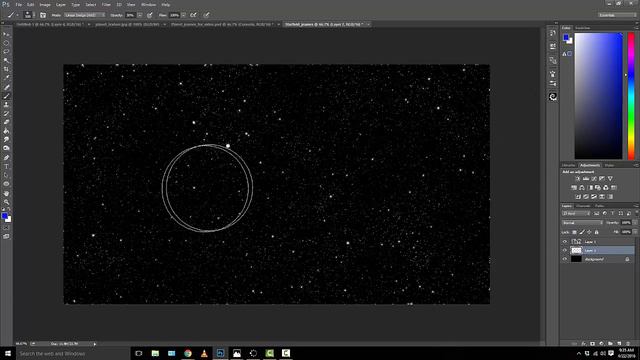Toggle pressure for size button
The width and height of the screenshot is (640, 360).
207,15
